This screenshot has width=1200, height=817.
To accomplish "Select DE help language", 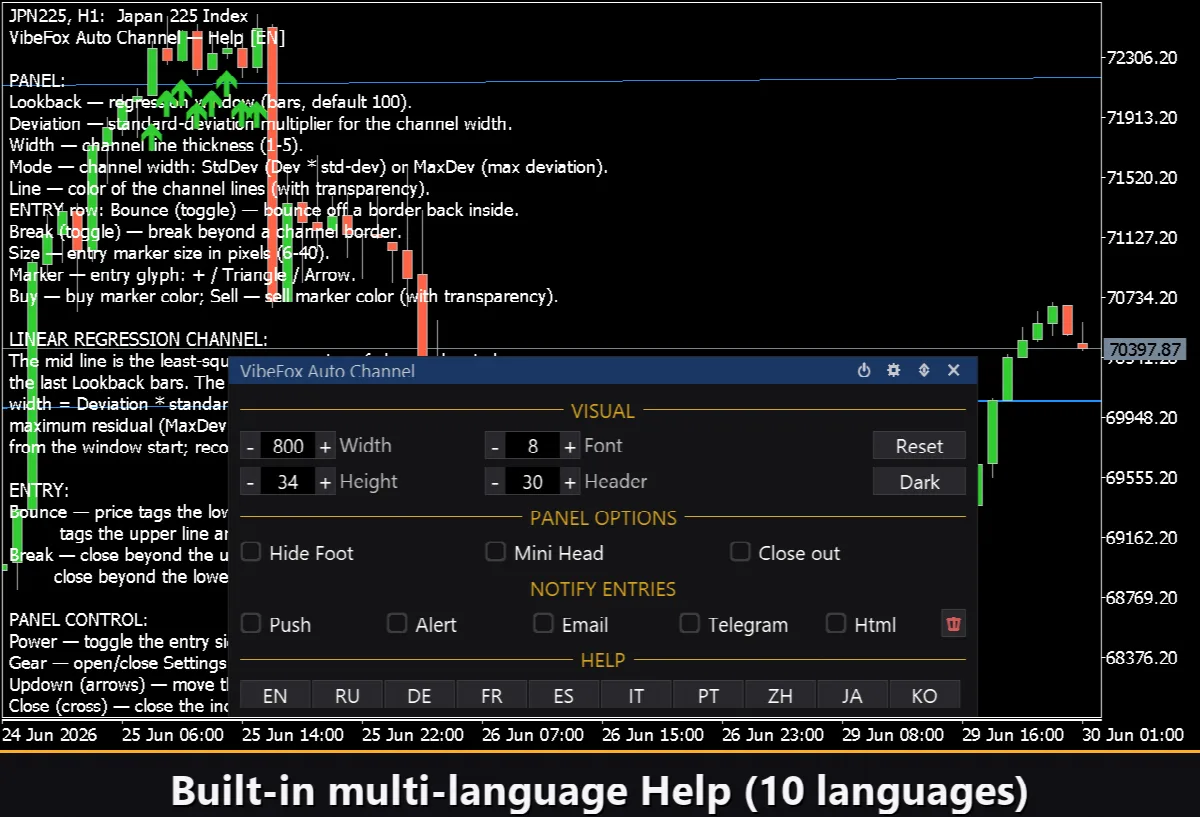I will point(419,695).
